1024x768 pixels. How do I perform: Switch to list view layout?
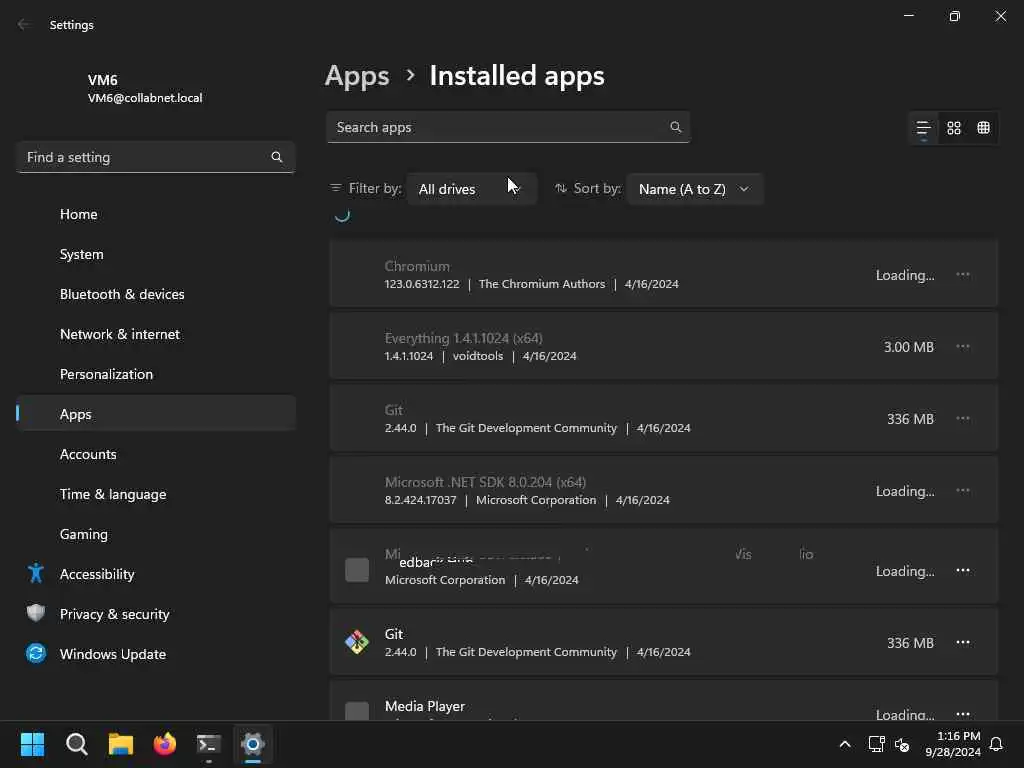click(923, 128)
